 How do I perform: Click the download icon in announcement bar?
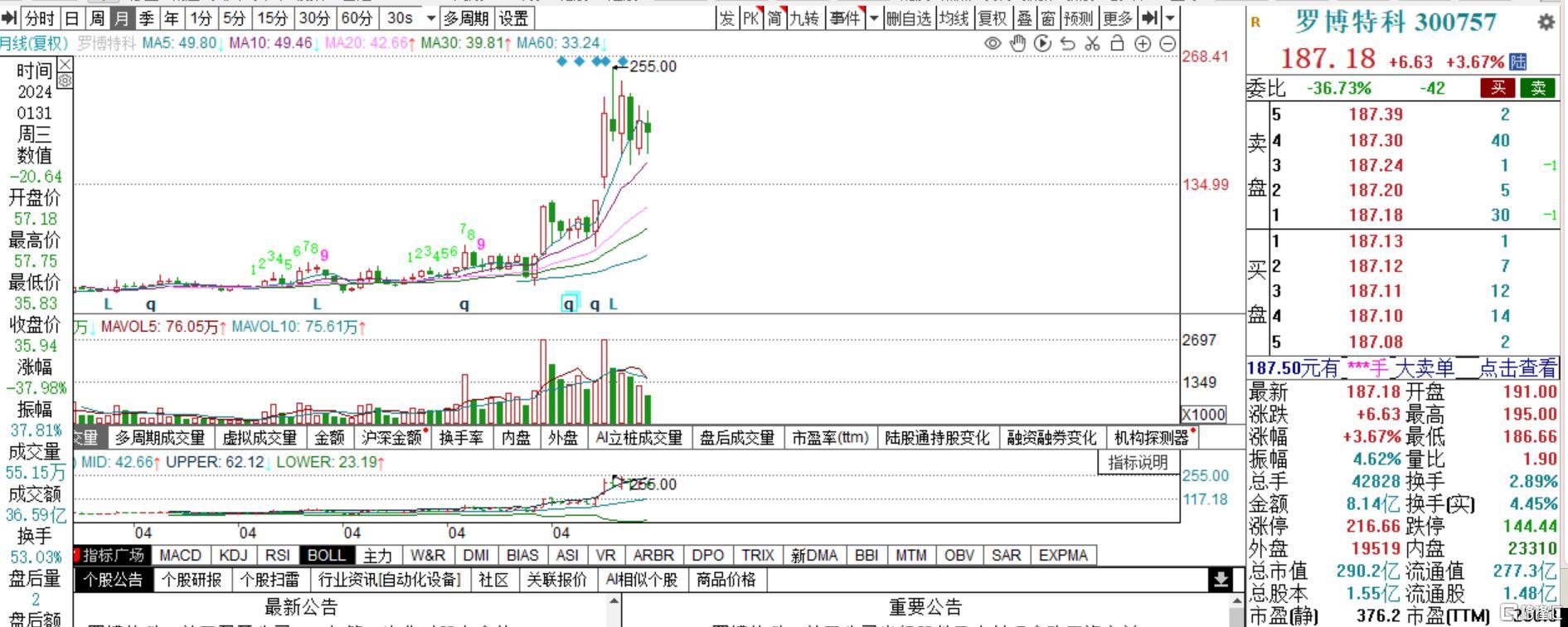(1221, 580)
